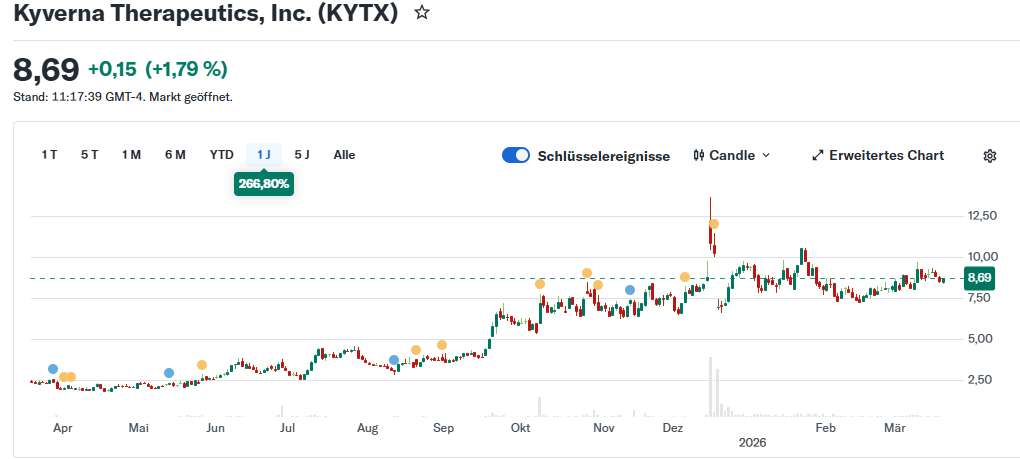Click the 2026 year label on axis
1020x459 pixels.
click(753, 442)
